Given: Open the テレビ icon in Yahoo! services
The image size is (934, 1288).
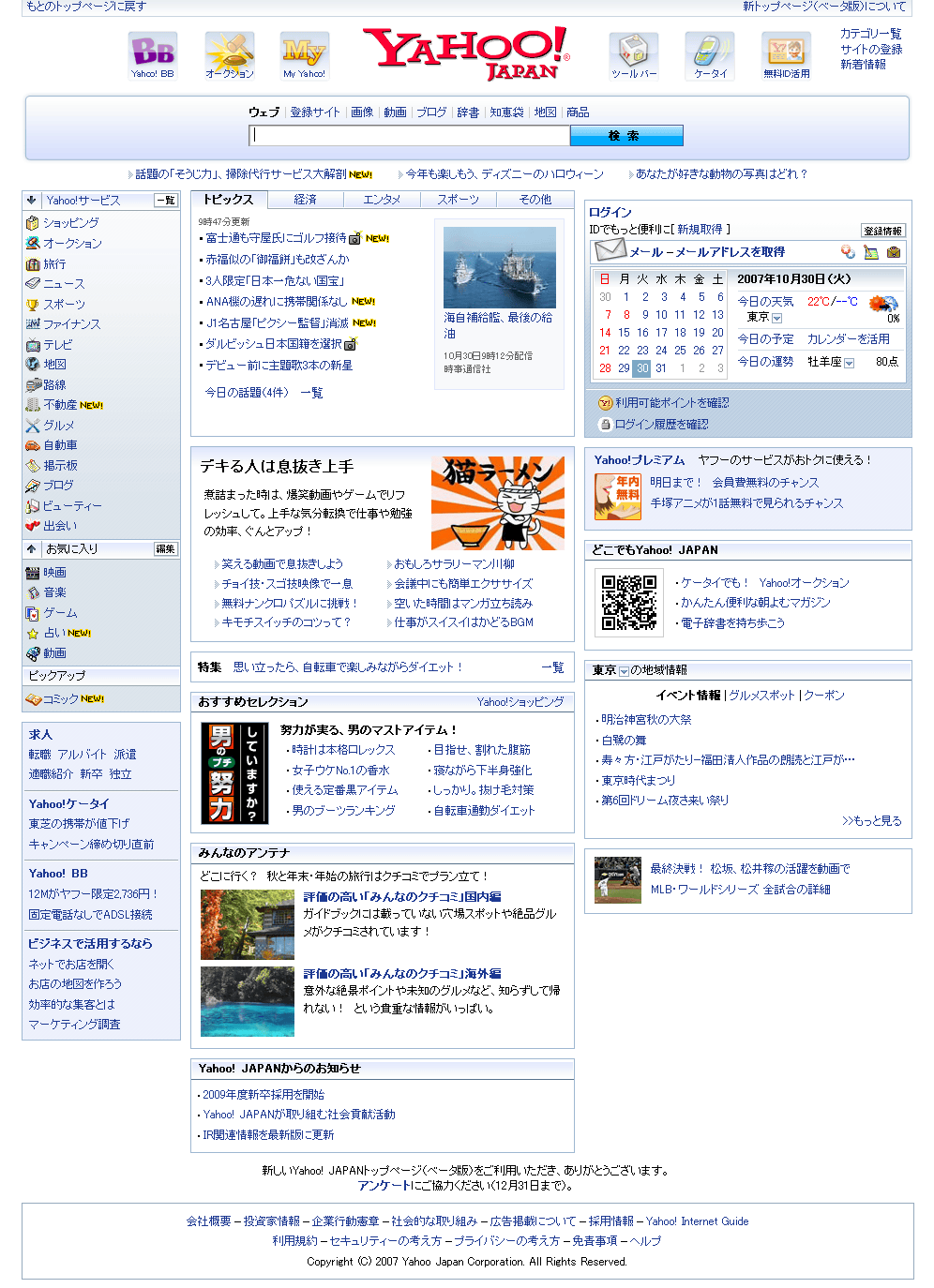Looking at the screenshot, I should 32,344.
